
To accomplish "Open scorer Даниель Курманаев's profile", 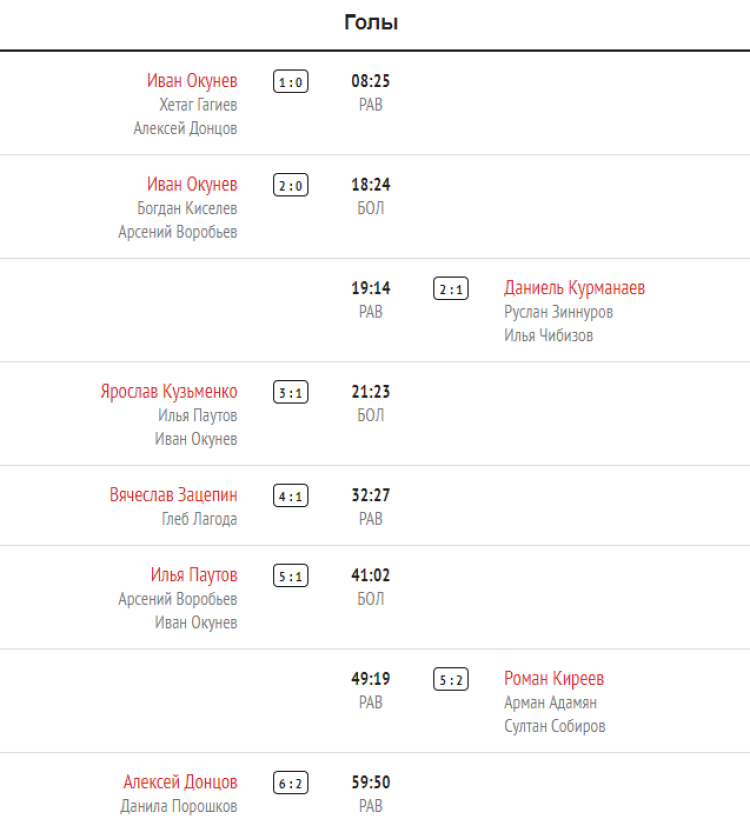I will click(x=575, y=288).
